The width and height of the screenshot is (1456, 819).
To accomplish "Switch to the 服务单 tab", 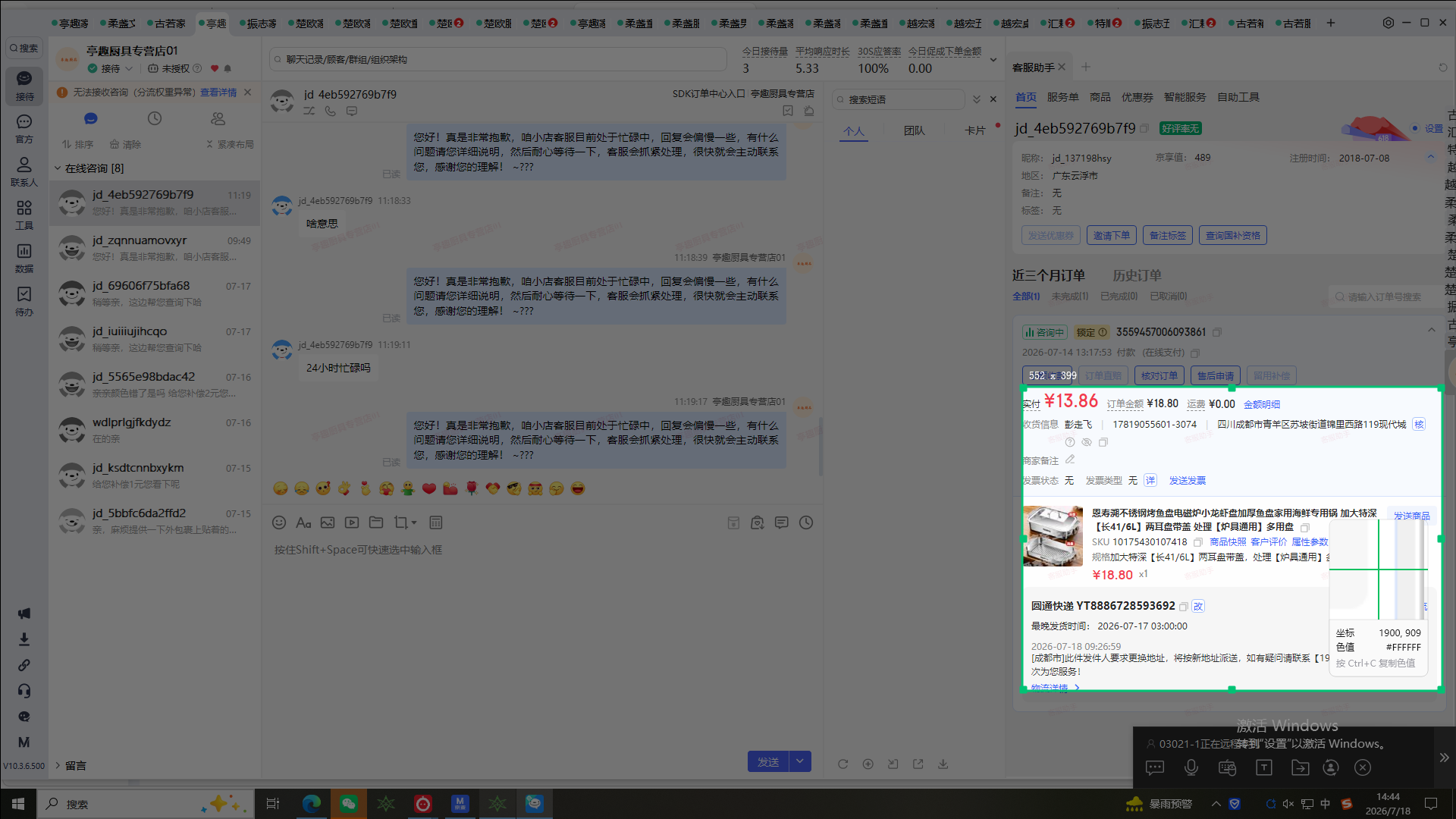I will pos(1062,97).
